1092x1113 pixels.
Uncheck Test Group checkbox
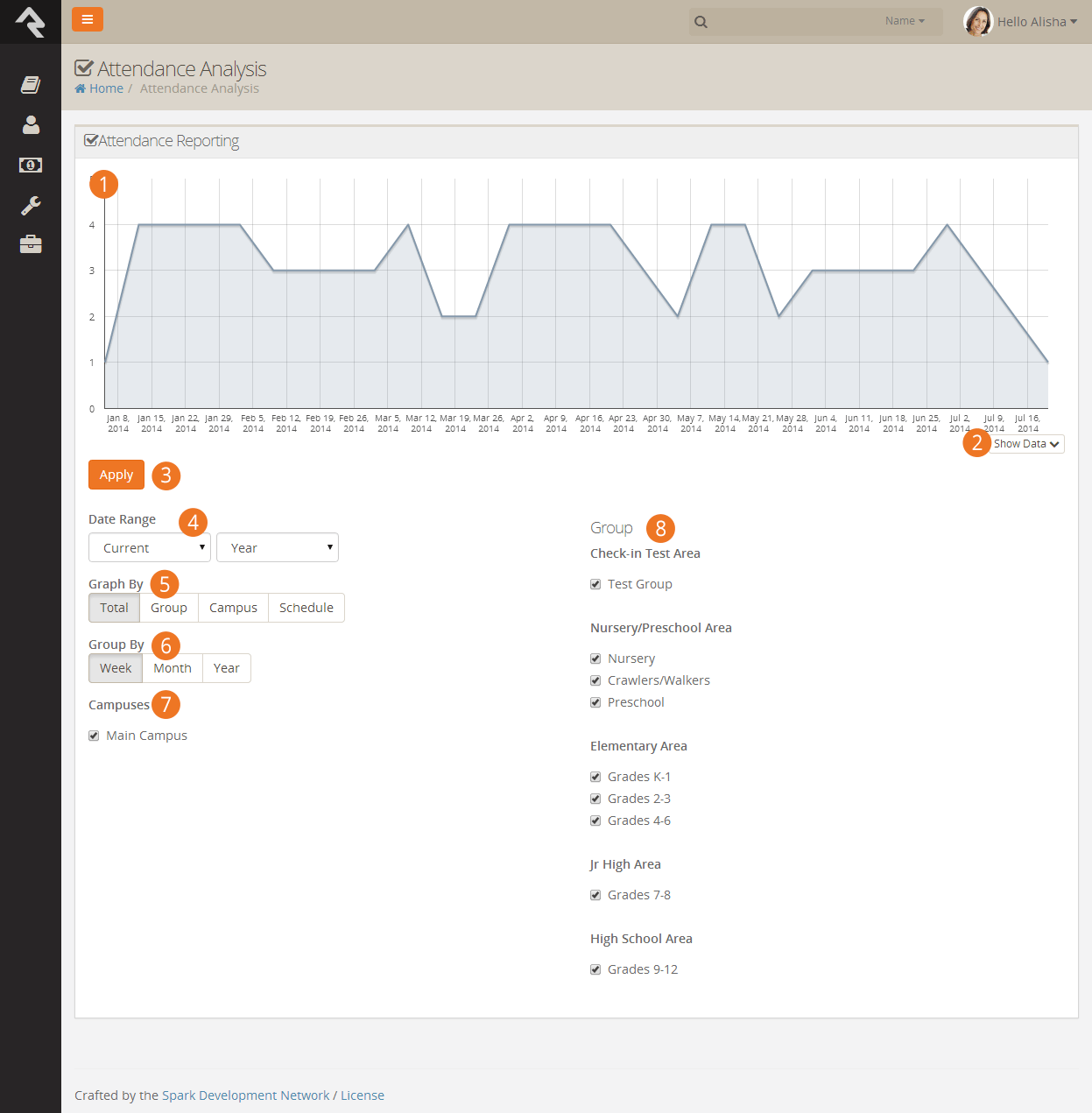pos(595,584)
